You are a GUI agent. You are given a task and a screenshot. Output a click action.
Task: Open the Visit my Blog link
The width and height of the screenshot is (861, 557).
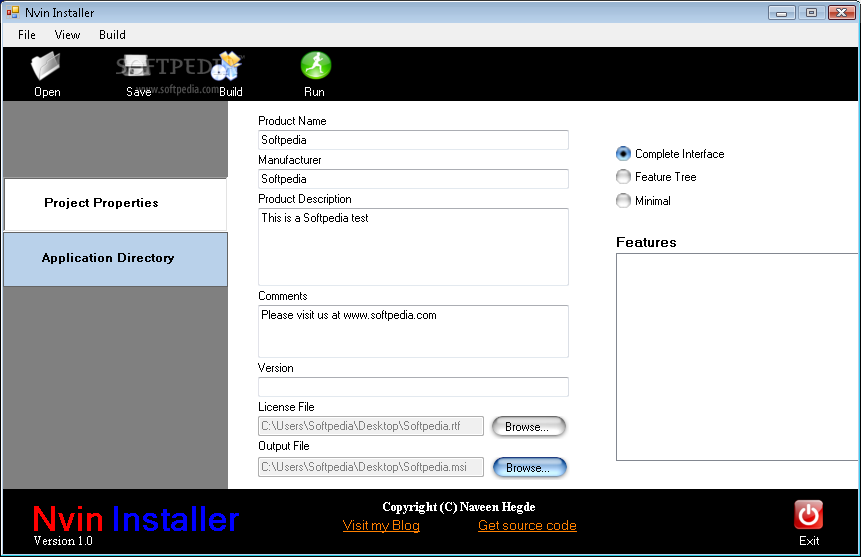(381, 526)
